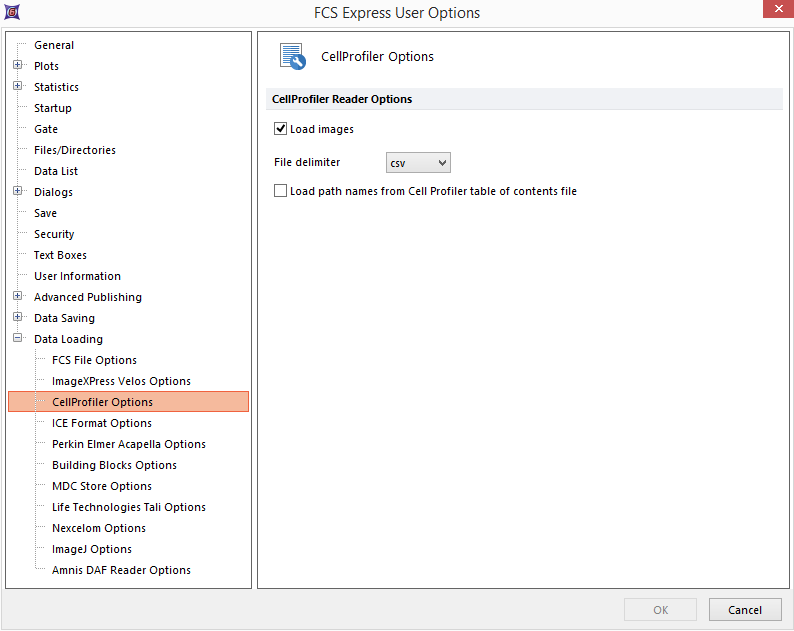Screen dimensions: 794x631
Task: Open the Security settings item
Action: 54,234
